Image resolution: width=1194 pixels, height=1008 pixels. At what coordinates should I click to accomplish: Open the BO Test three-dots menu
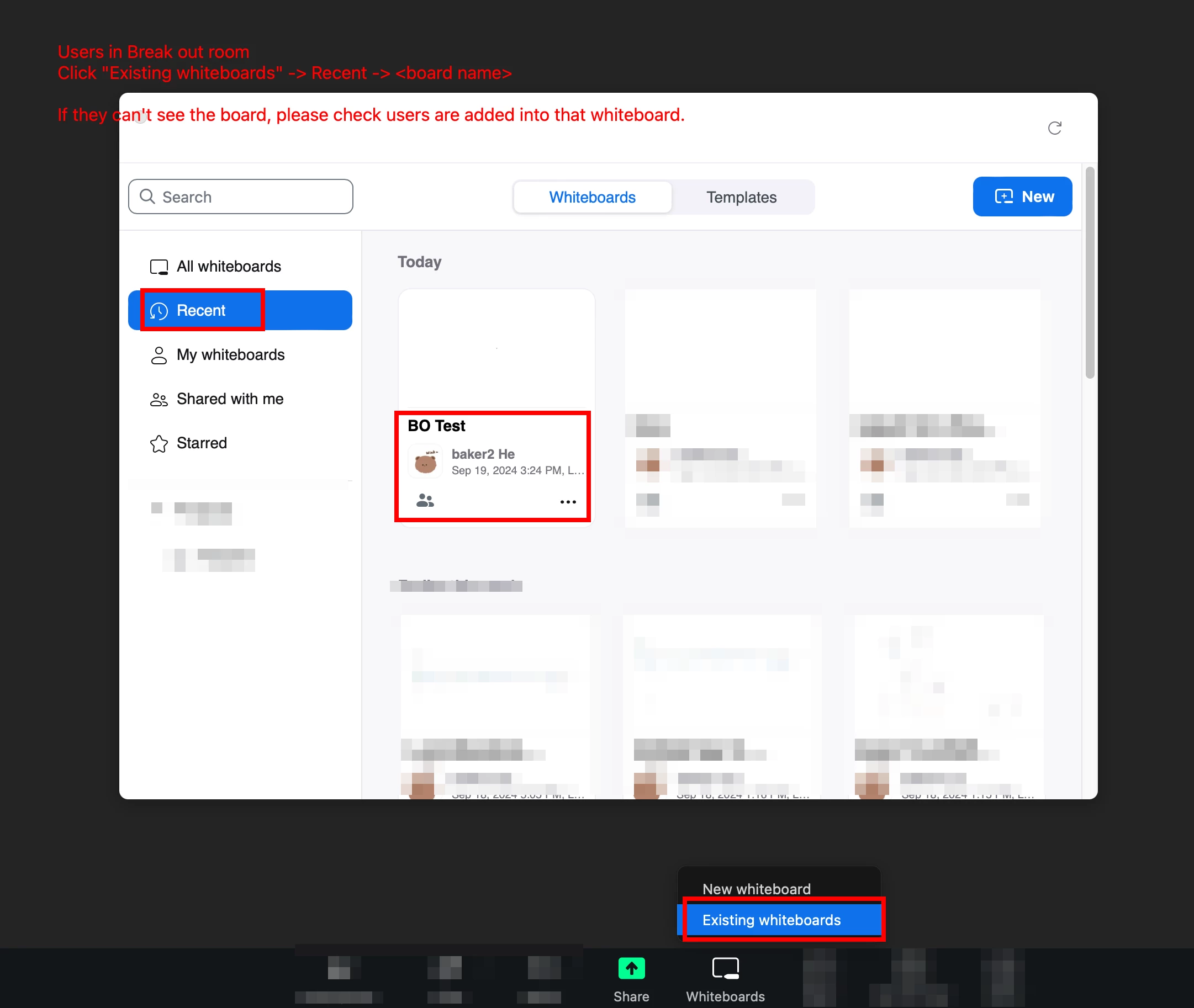(568, 502)
